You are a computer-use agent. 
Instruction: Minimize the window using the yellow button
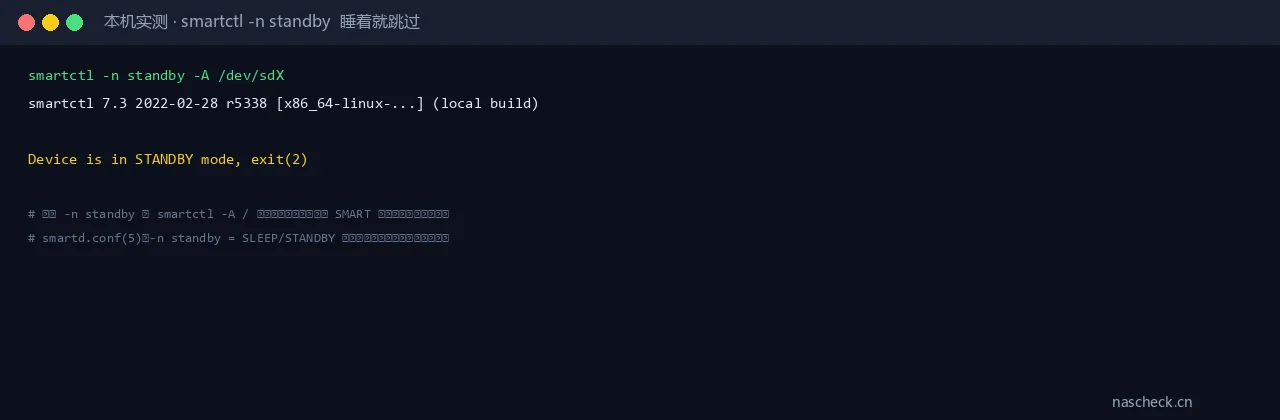50,22
